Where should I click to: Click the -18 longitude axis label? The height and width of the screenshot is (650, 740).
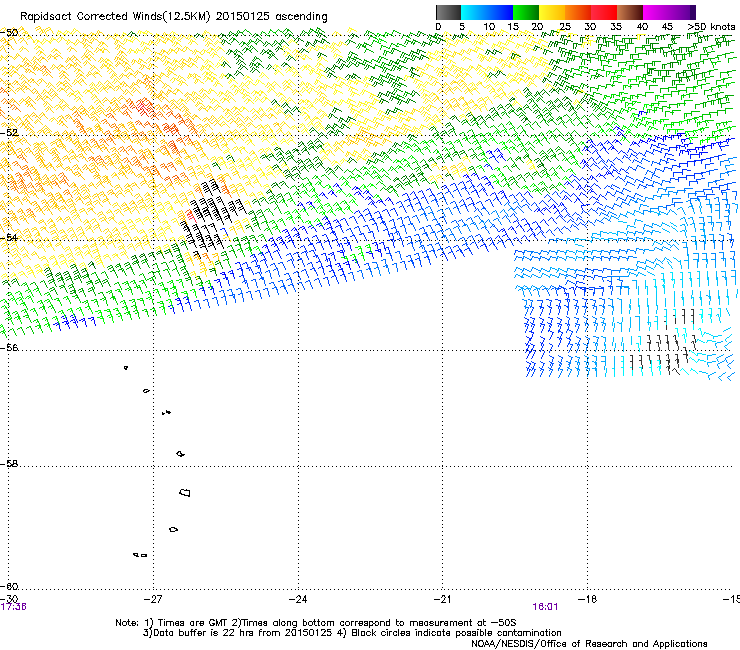[587, 599]
